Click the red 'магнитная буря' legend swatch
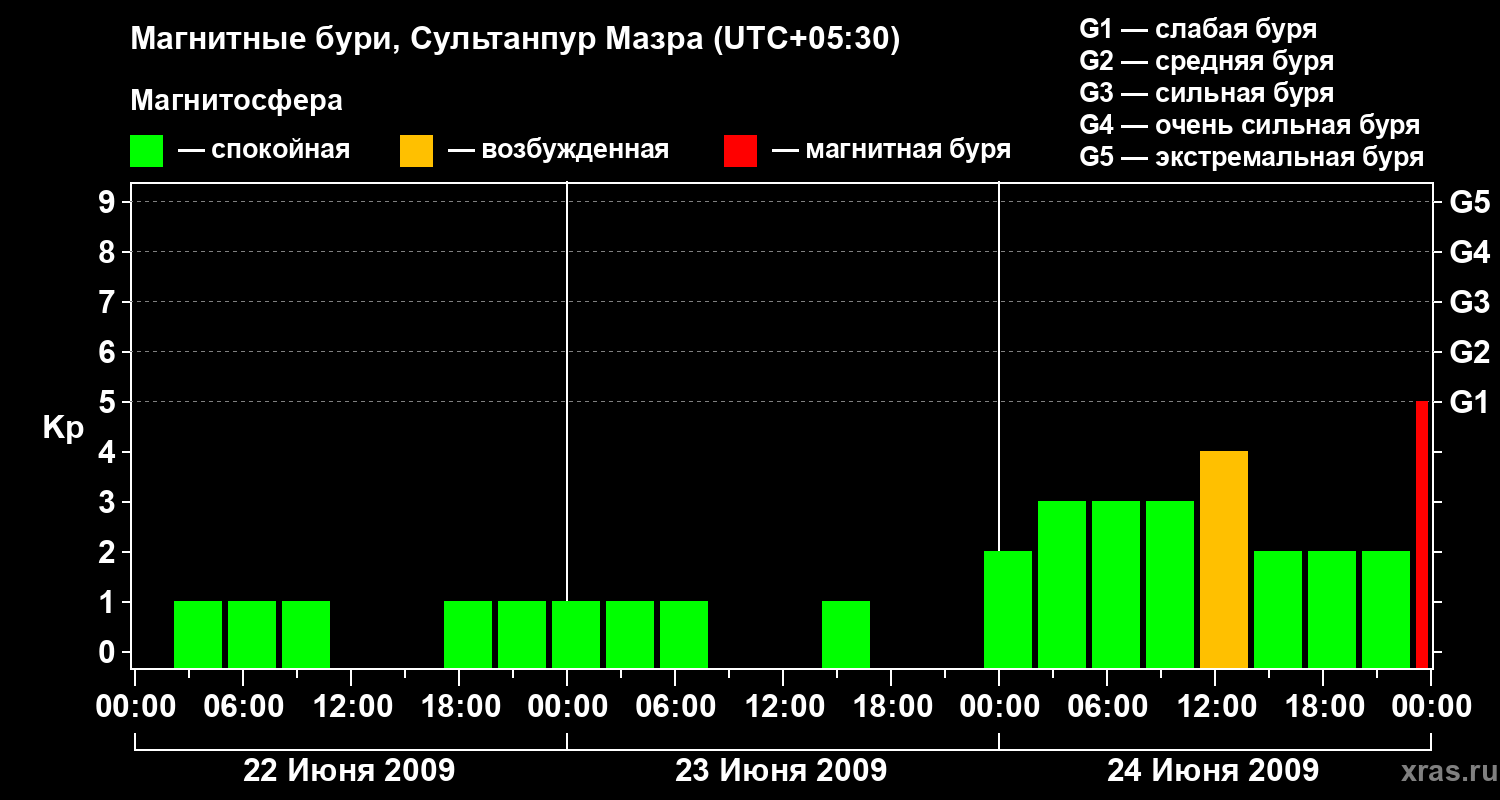Screen dimensions: 1500x800 740,151
